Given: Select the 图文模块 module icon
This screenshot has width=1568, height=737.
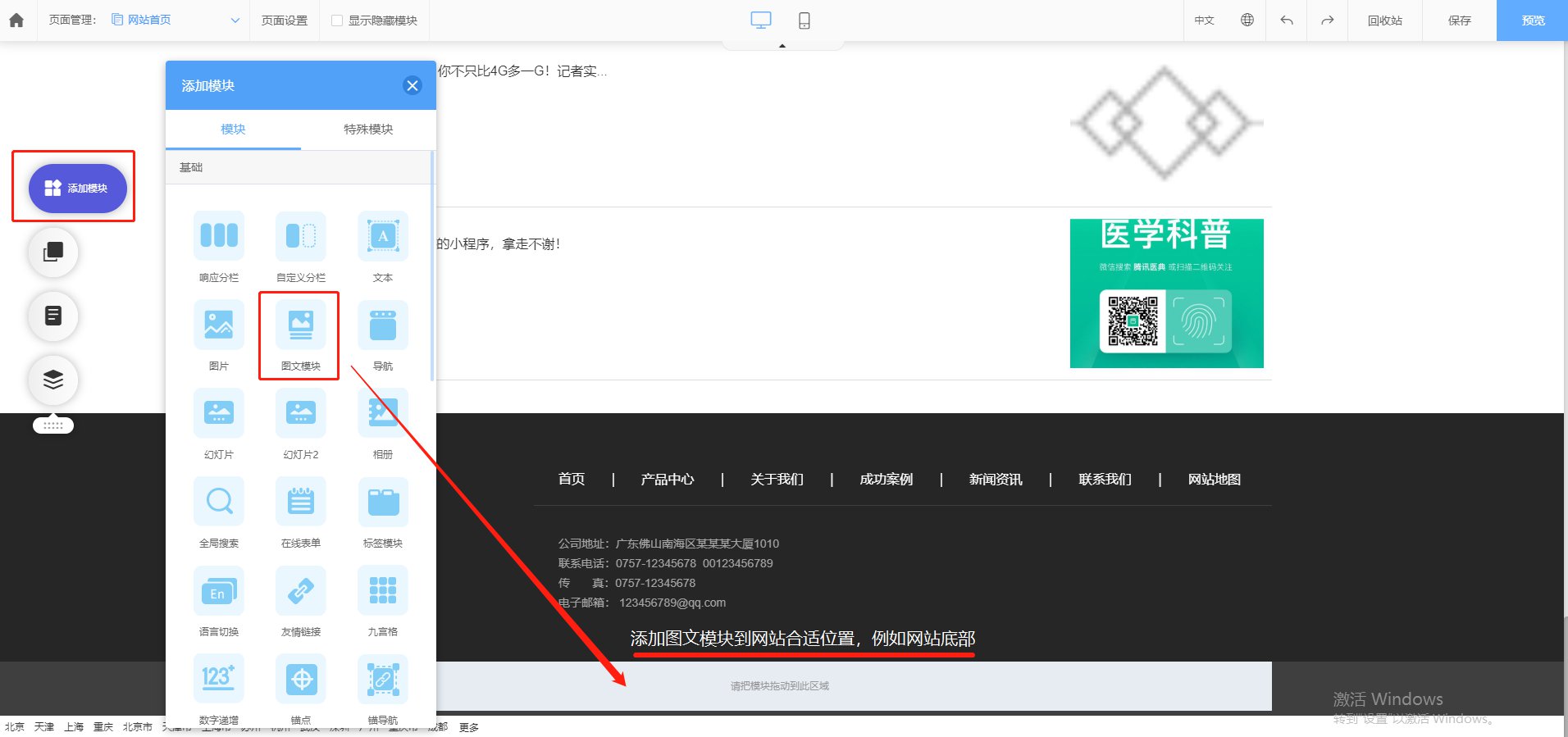Looking at the screenshot, I should [x=301, y=325].
